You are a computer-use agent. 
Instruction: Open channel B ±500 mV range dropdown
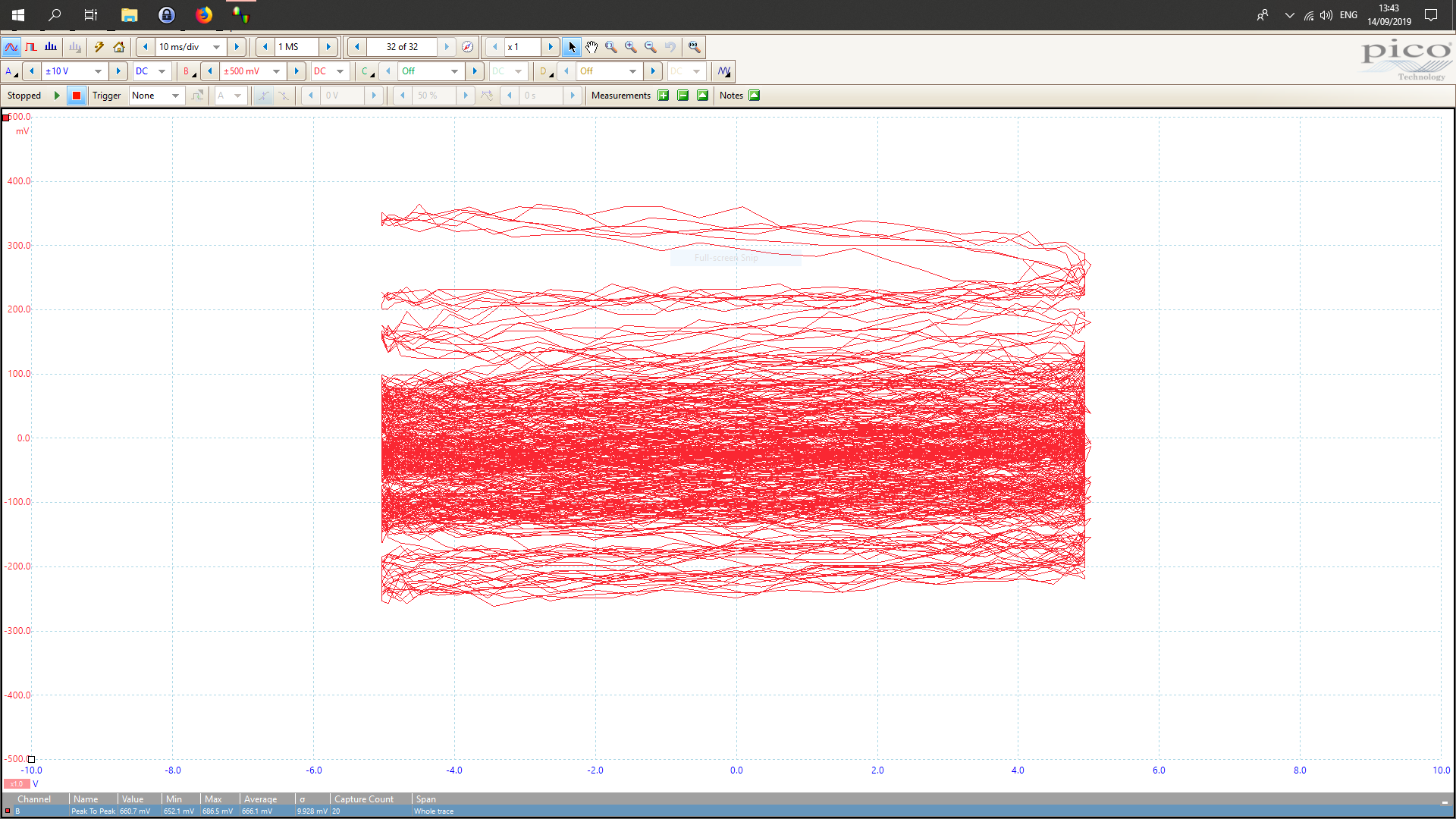[x=277, y=71]
